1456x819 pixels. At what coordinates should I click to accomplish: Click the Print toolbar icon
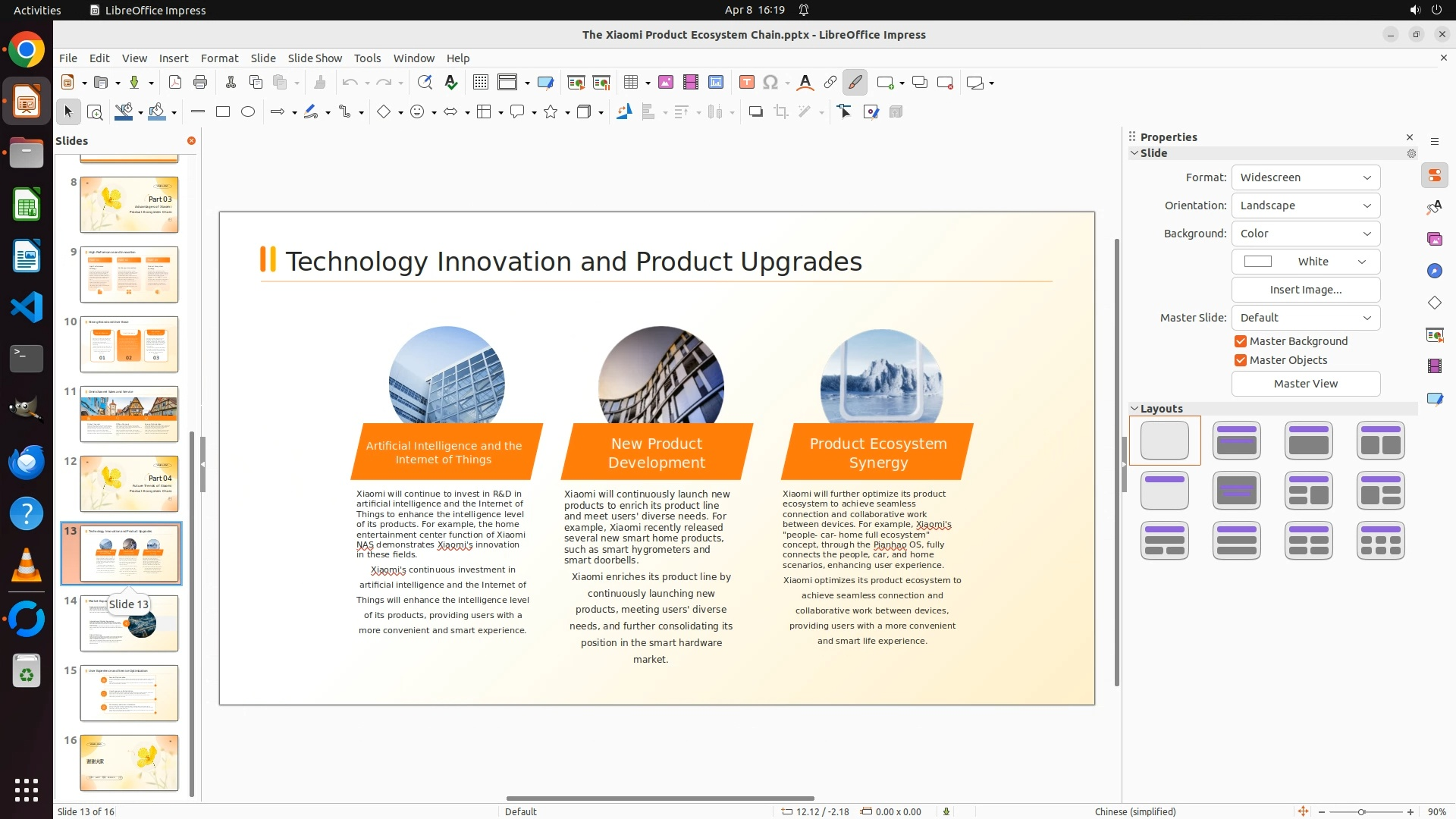pyautogui.click(x=200, y=83)
